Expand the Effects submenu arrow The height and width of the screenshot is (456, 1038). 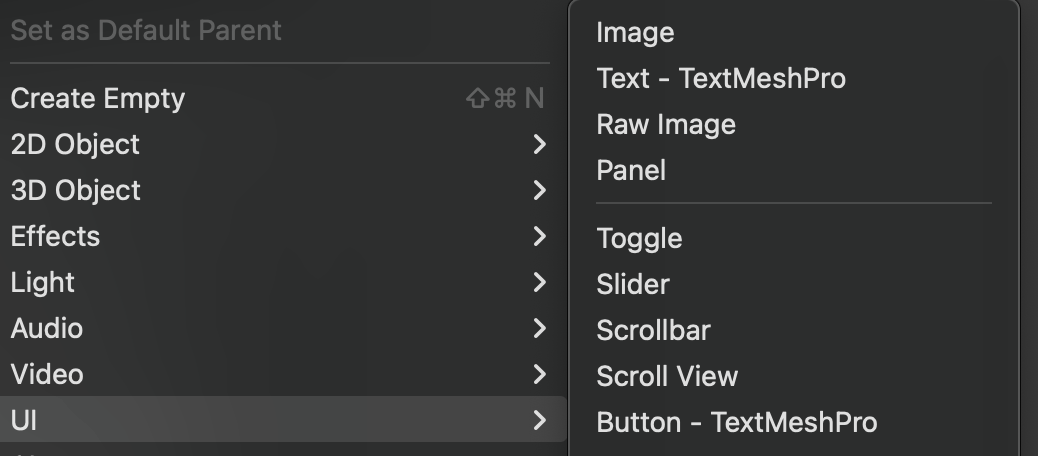tap(540, 237)
